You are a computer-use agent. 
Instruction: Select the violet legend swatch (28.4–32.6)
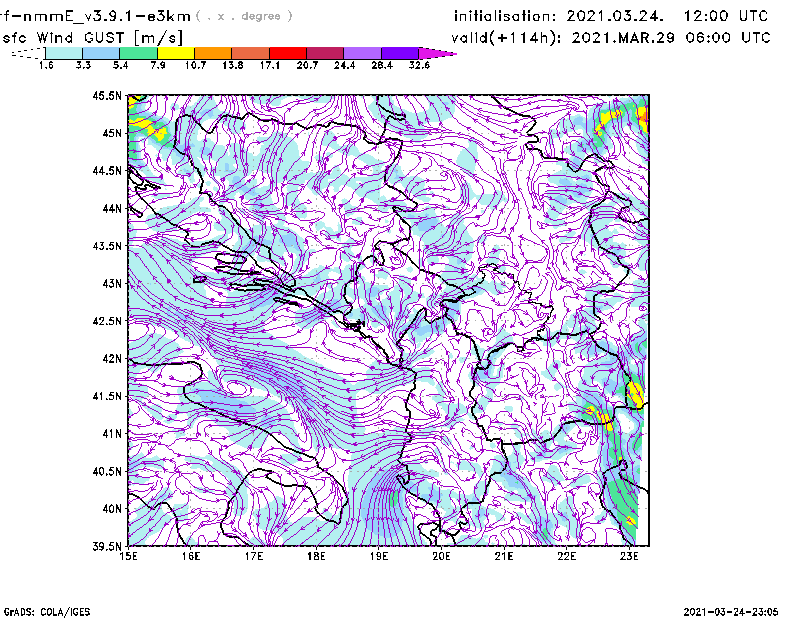pos(400,53)
